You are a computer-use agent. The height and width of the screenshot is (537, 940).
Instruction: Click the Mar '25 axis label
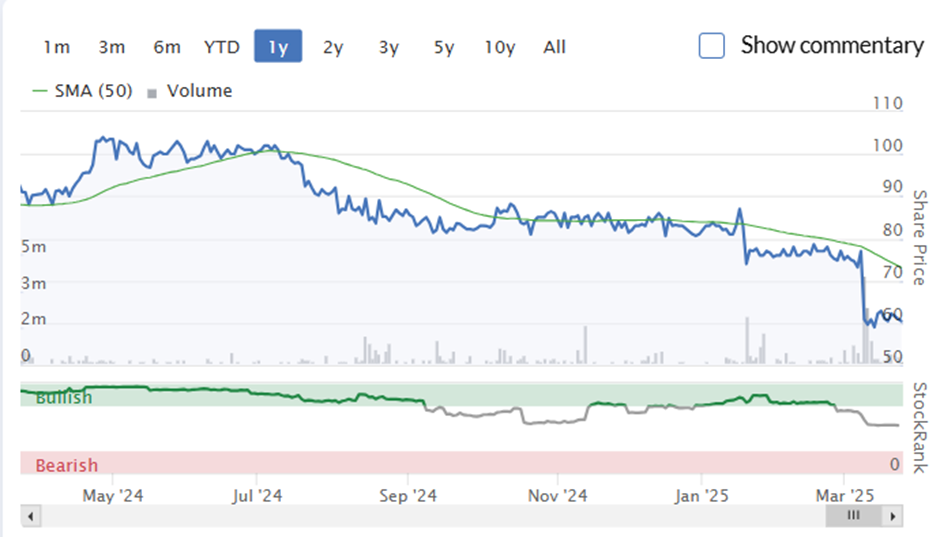[x=845, y=496]
